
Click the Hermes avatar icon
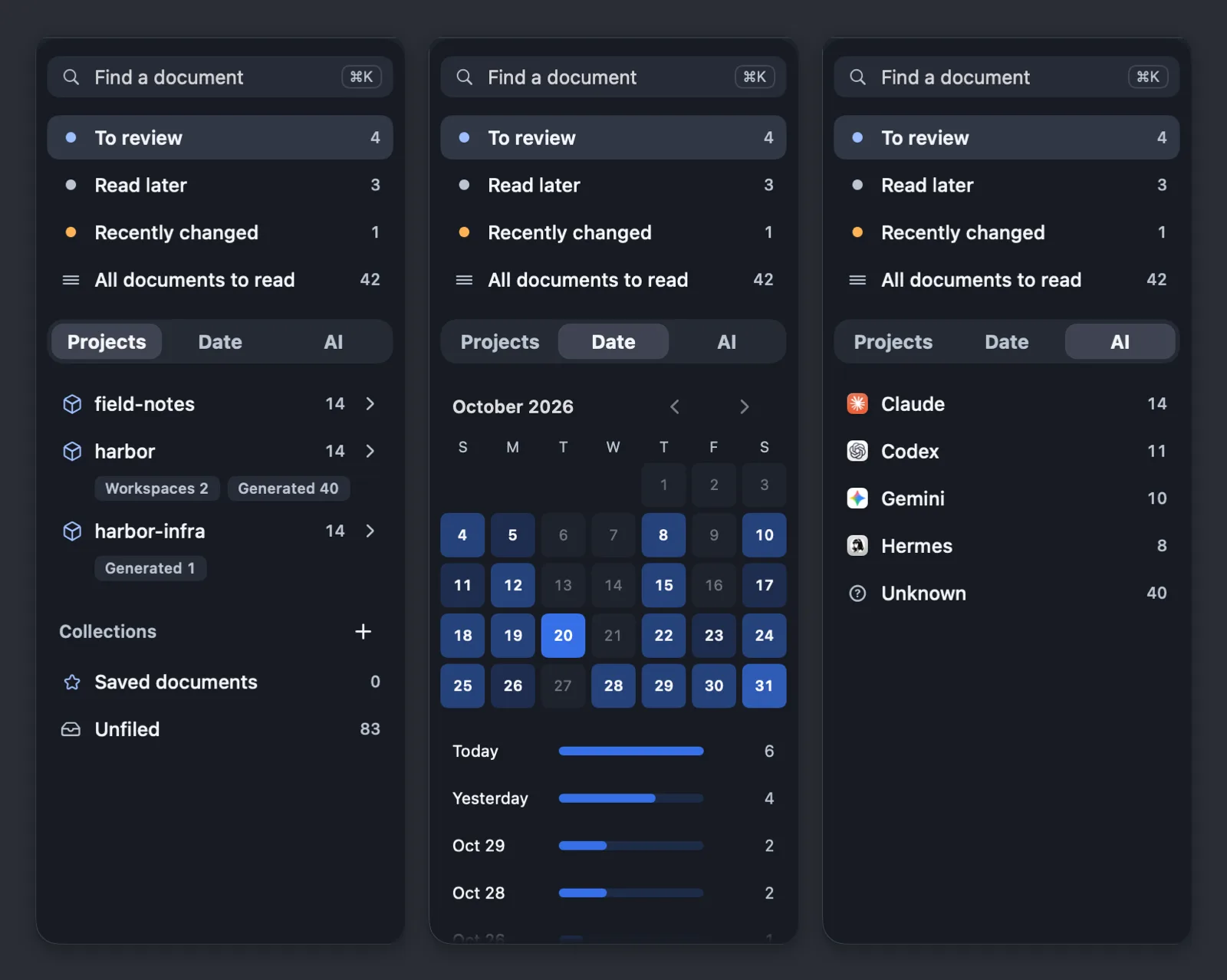pyautogui.click(x=857, y=545)
